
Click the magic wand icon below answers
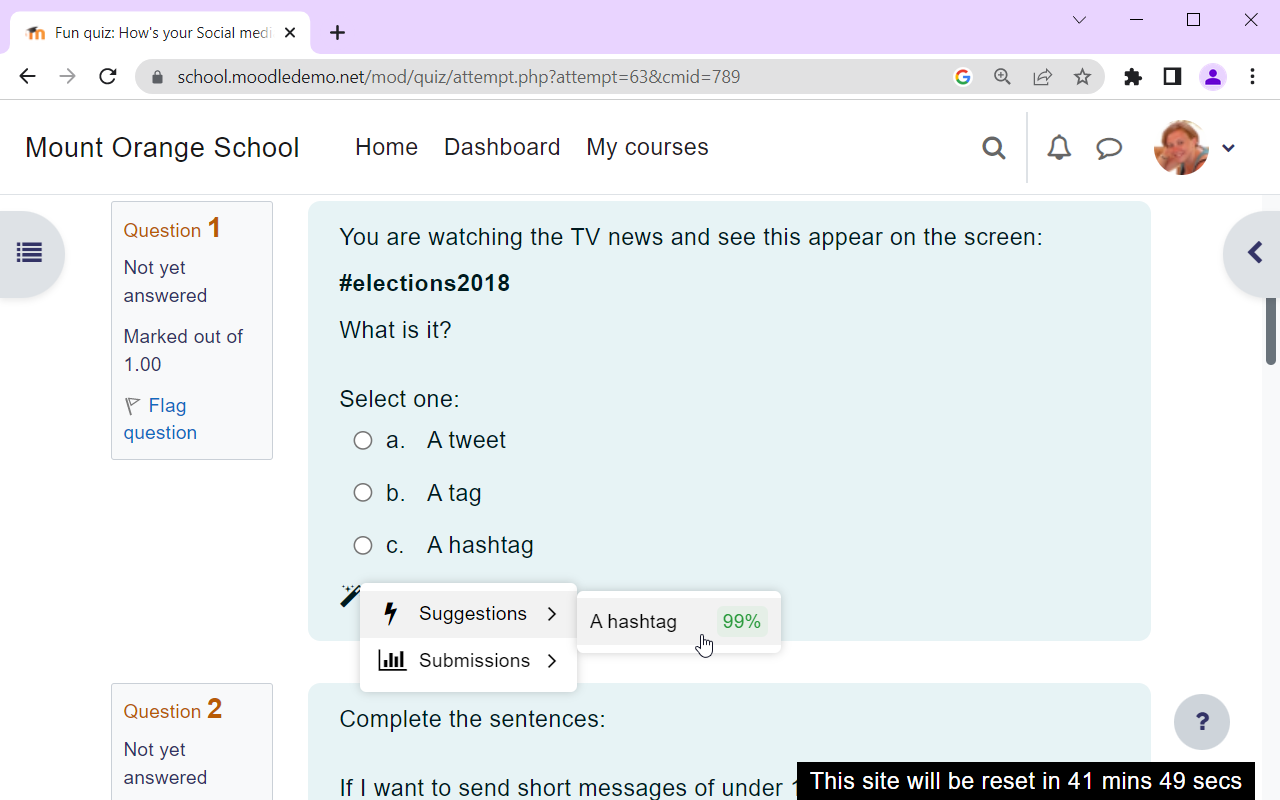pos(350,595)
